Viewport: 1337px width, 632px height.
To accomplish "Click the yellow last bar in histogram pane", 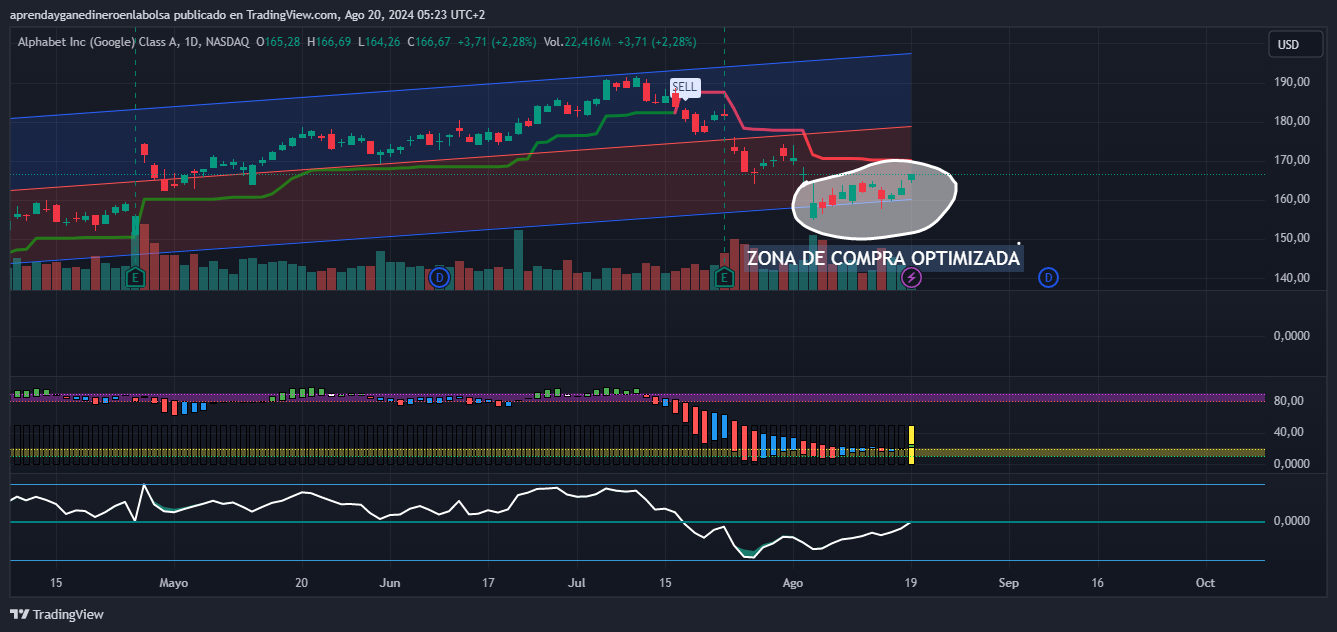I will point(911,445).
